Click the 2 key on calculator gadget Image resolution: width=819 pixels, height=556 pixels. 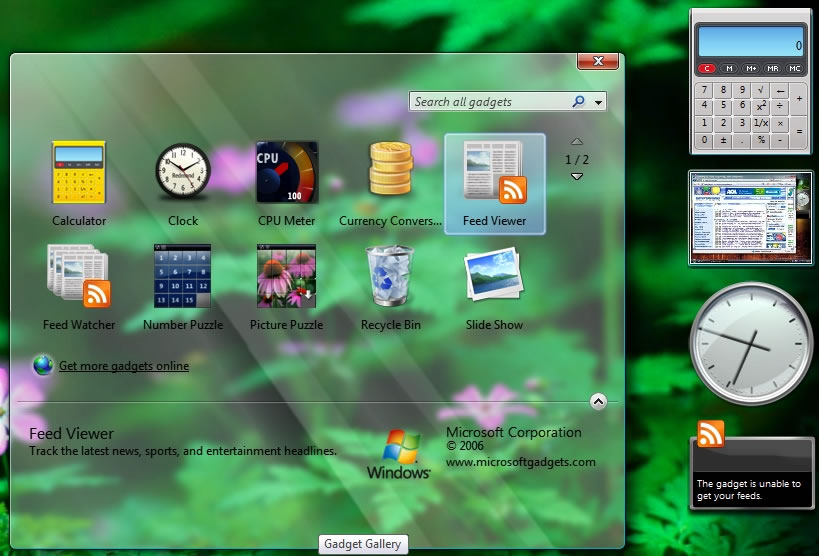click(723, 123)
